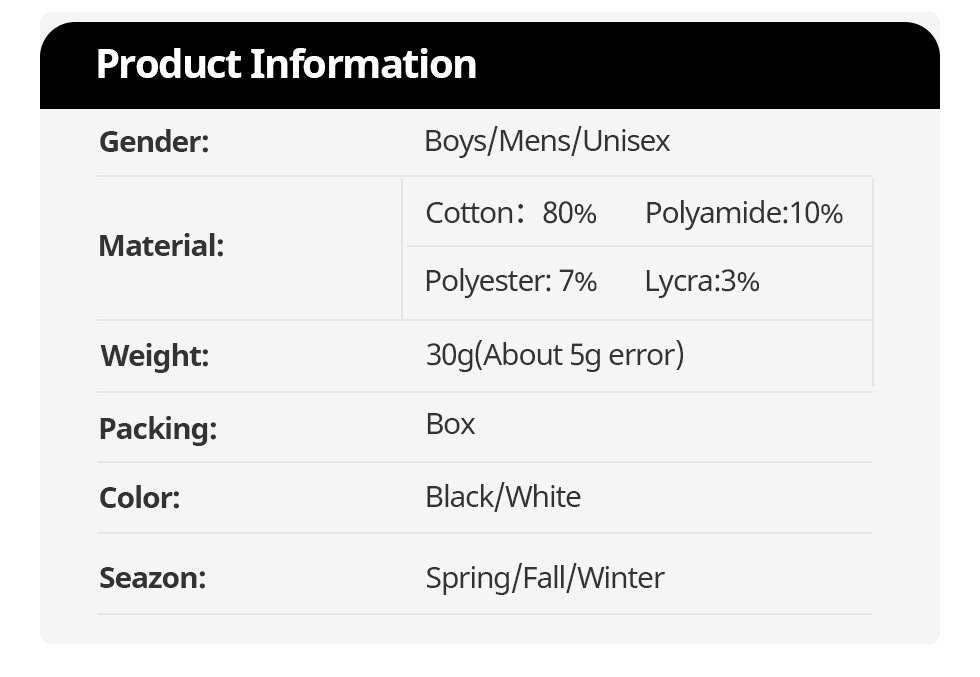Click the Product Information heading

tap(286, 64)
